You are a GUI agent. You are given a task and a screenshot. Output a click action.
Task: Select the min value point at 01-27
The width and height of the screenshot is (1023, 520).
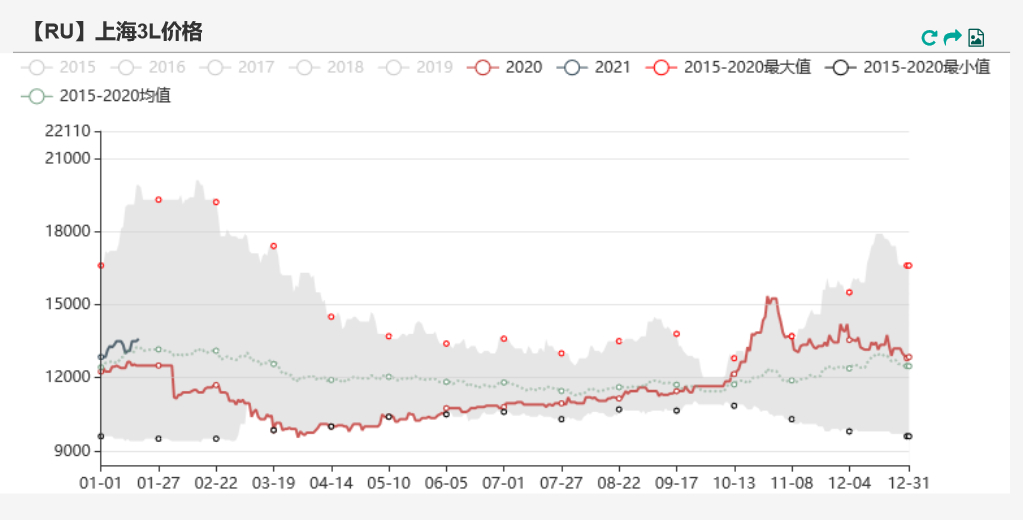point(158,438)
